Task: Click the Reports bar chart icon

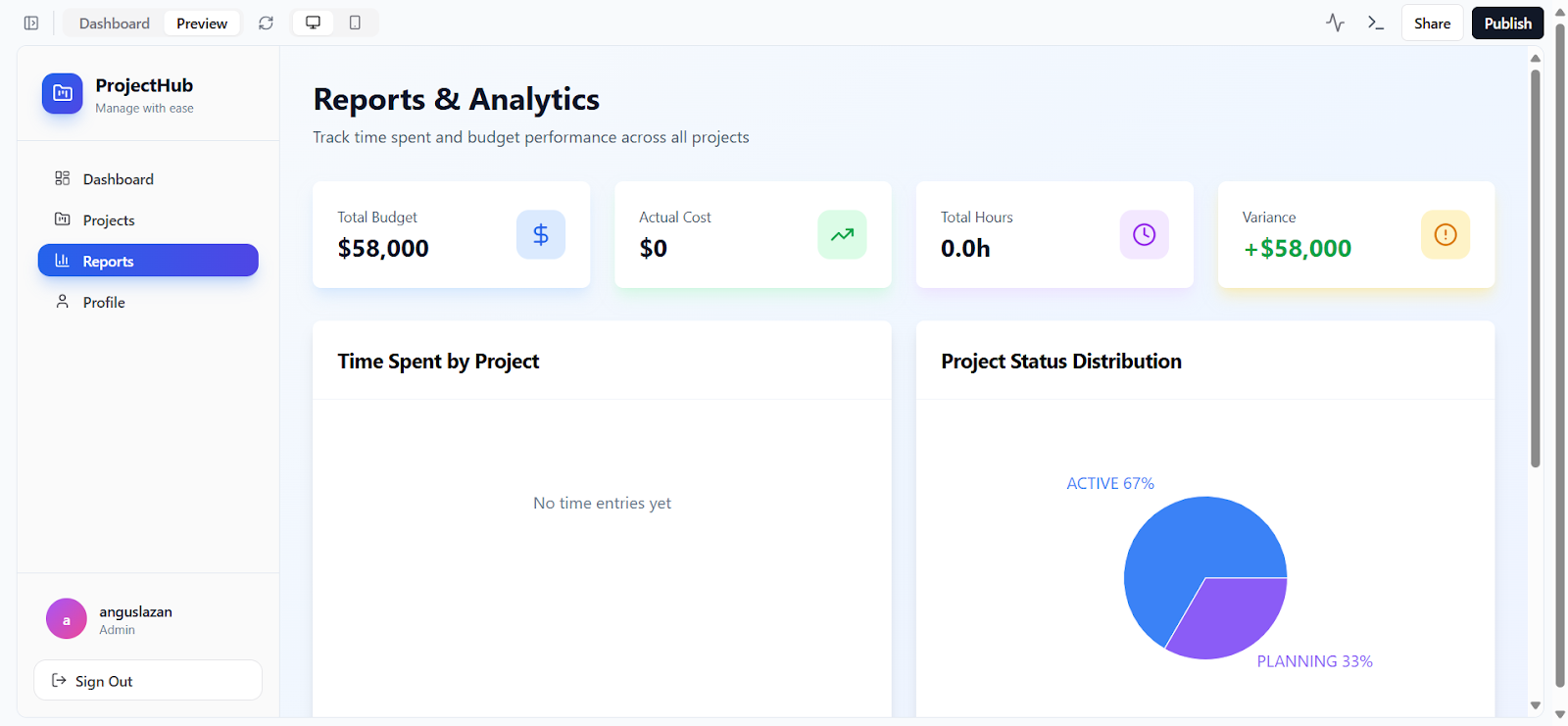Action: coord(63,261)
